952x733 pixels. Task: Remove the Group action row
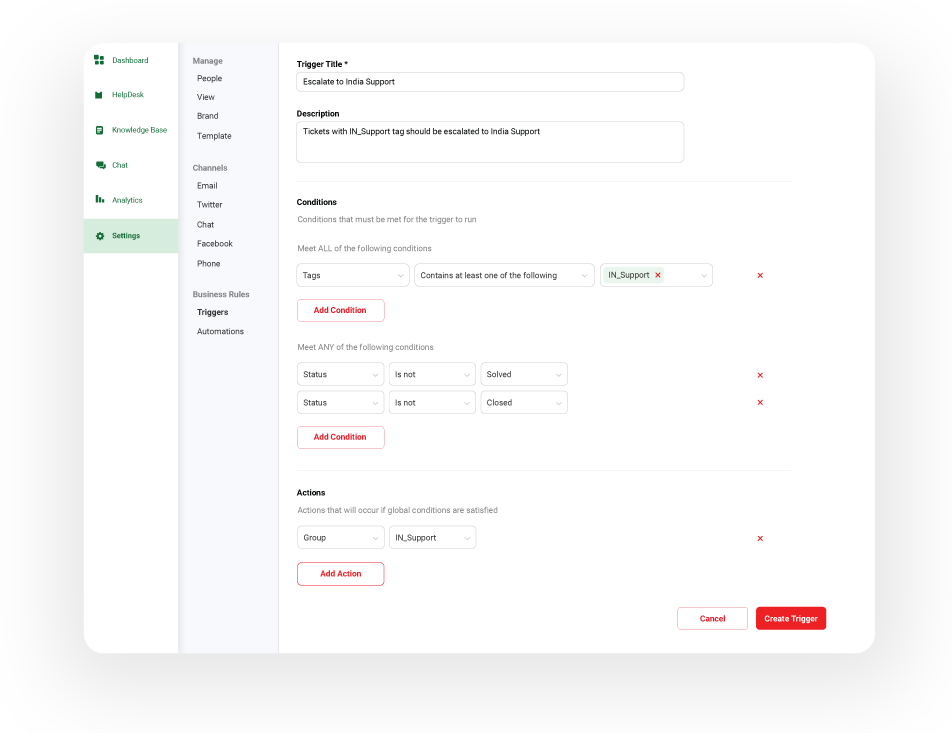tap(760, 538)
